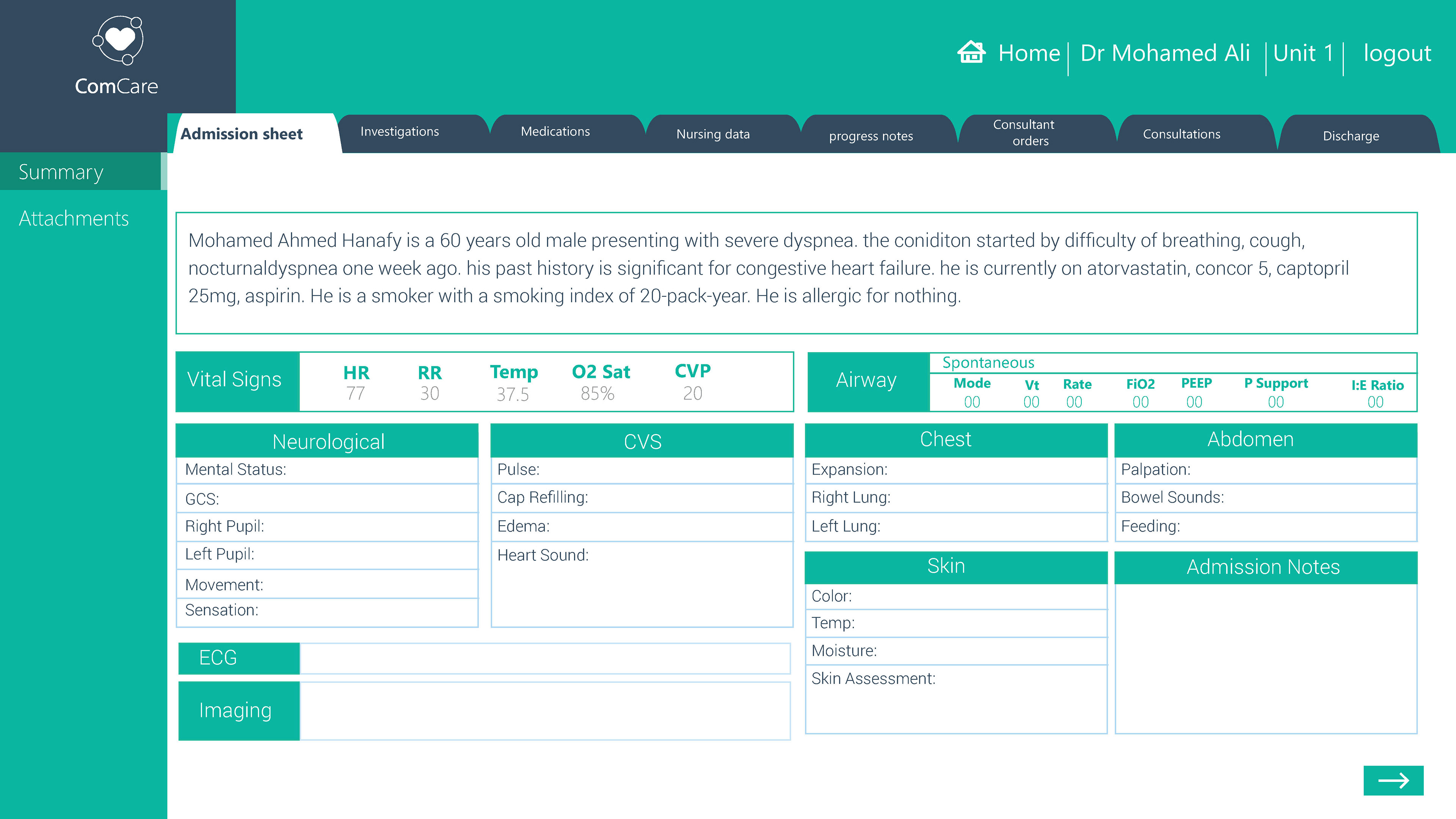Select Summary in the sidebar
Image resolution: width=1456 pixels, height=819 pixels.
61,172
